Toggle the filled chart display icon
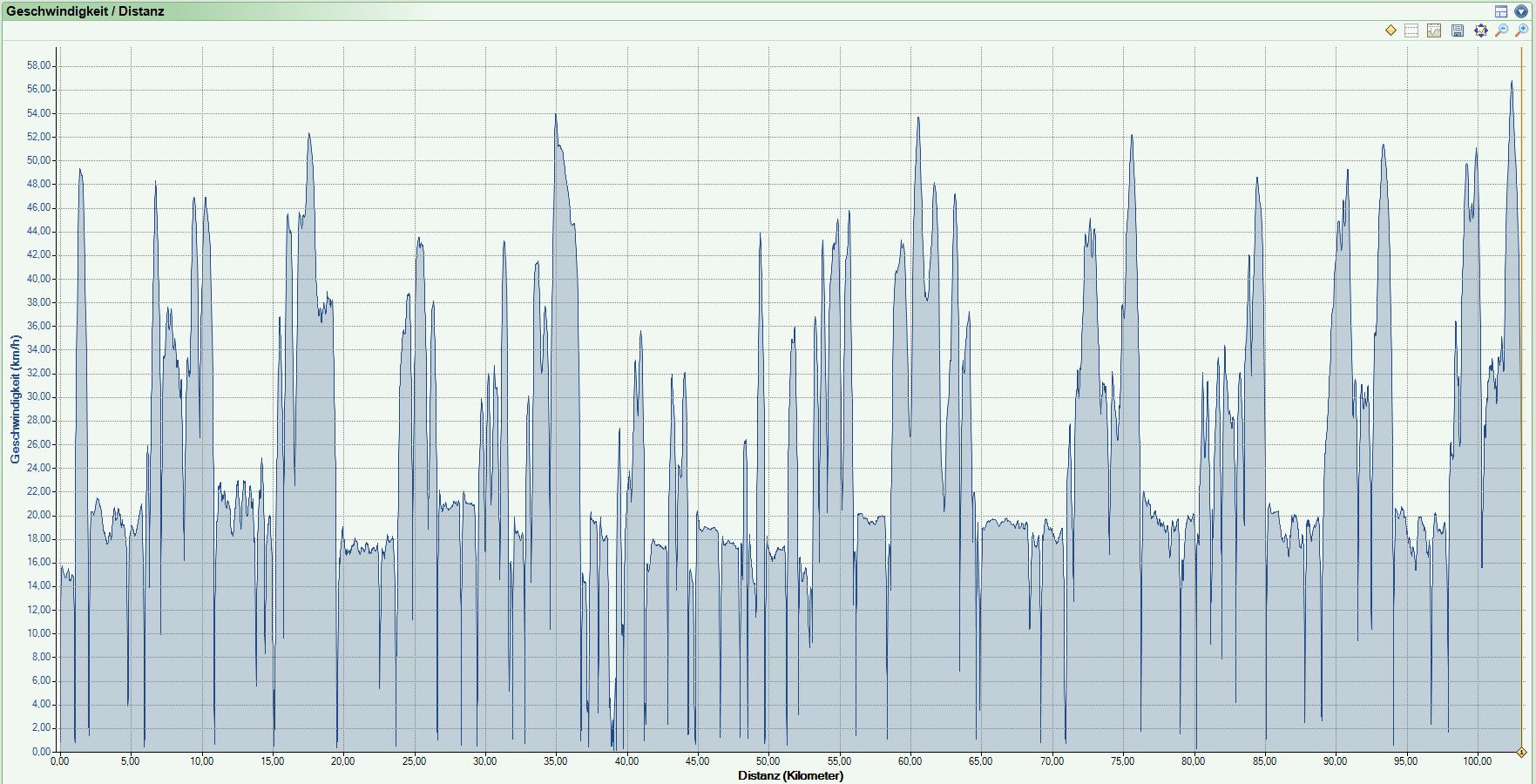This screenshot has width=1536, height=784. click(1434, 30)
